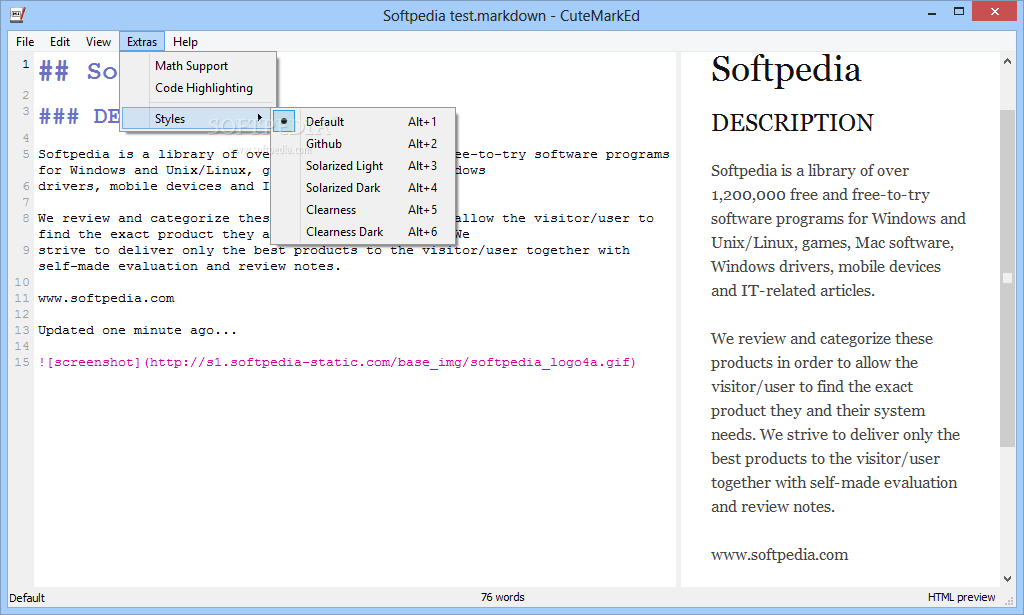Click www.softpedia.com in the preview pane
The width and height of the screenshot is (1024, 615).
pos(779,555)
